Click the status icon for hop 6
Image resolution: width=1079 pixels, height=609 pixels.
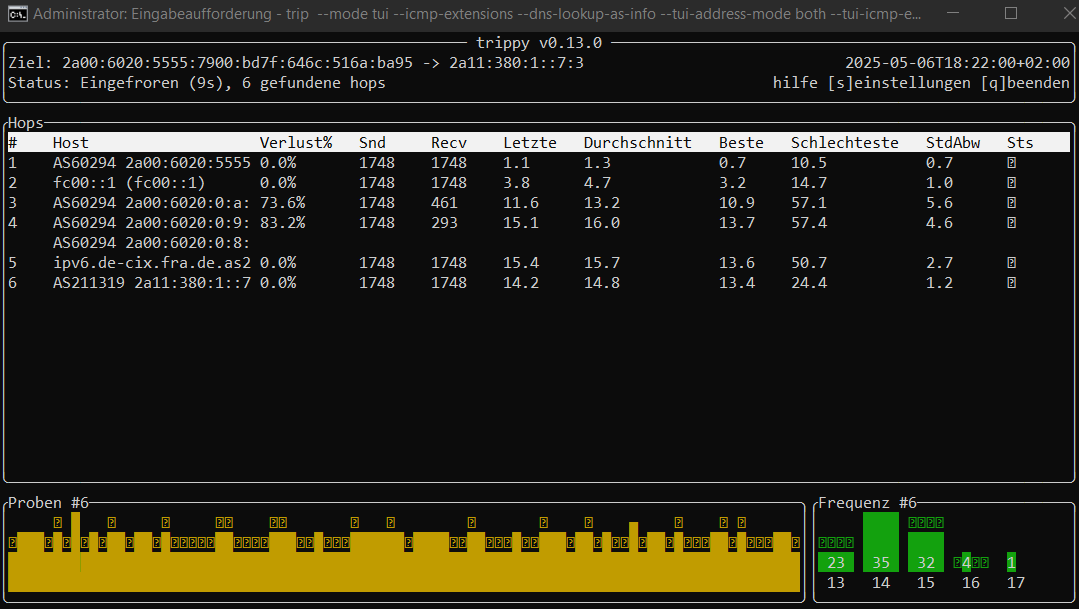(x=1011, y=282)
